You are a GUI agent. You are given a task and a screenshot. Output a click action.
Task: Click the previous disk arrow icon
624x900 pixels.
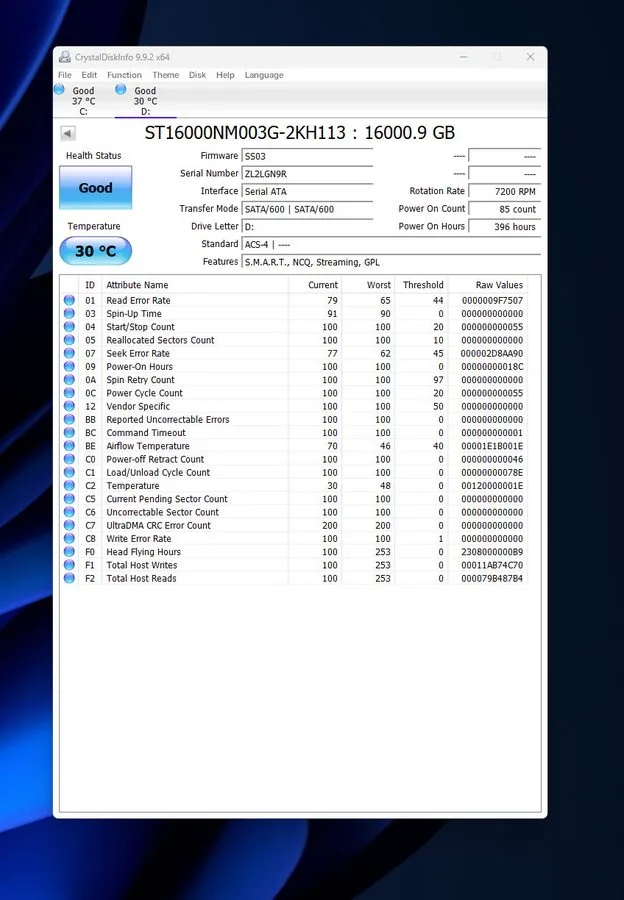68,134
